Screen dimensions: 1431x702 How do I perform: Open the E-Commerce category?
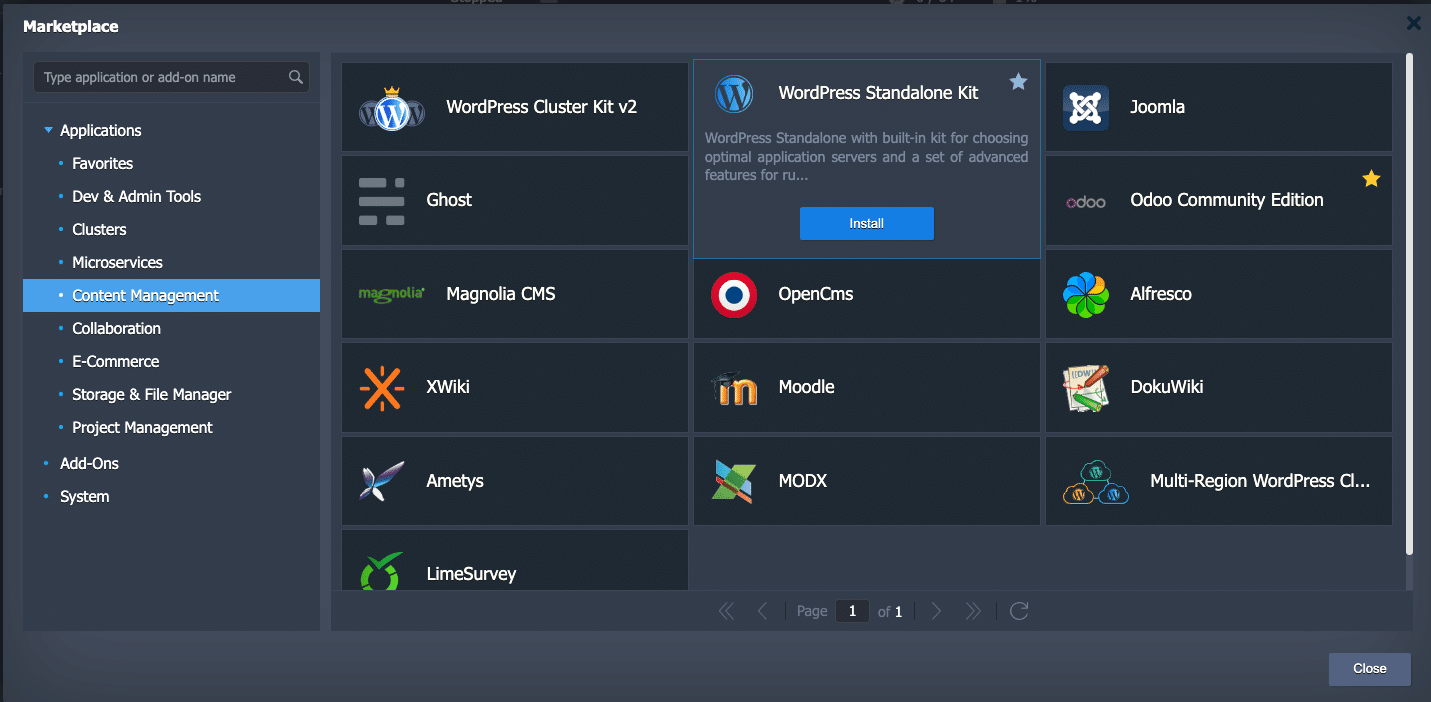pos(115,361)
